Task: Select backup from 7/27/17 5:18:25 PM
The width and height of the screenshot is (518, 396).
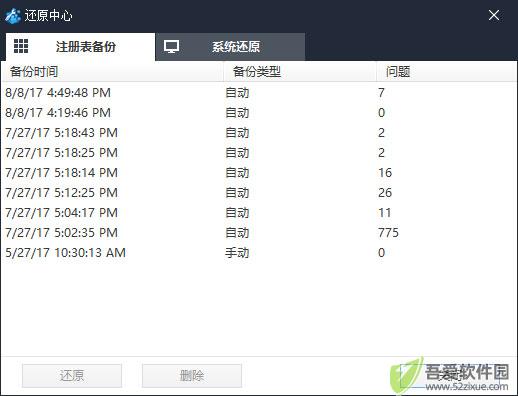Action: click(x=259, y=153)
